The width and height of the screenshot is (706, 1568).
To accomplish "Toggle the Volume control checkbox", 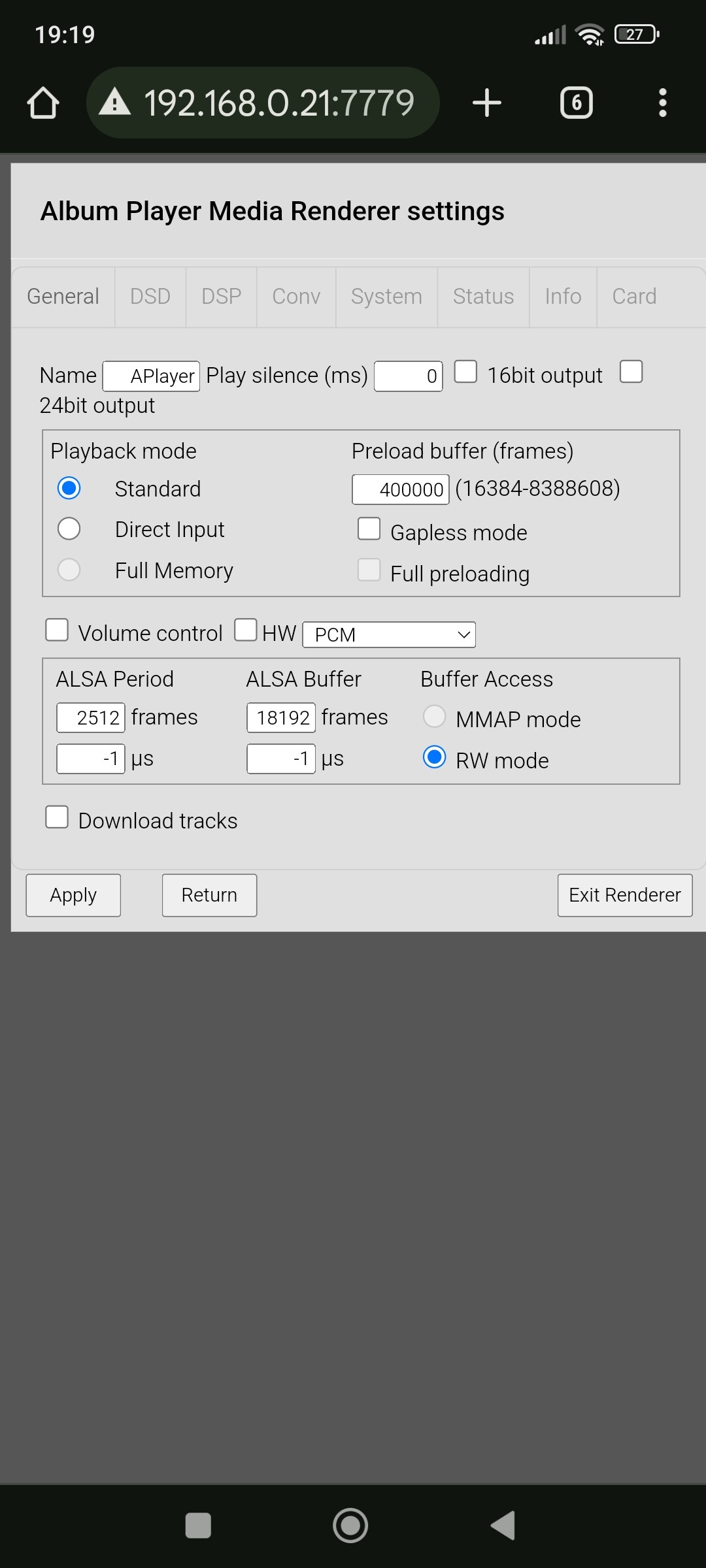I will tap(57, 630).
